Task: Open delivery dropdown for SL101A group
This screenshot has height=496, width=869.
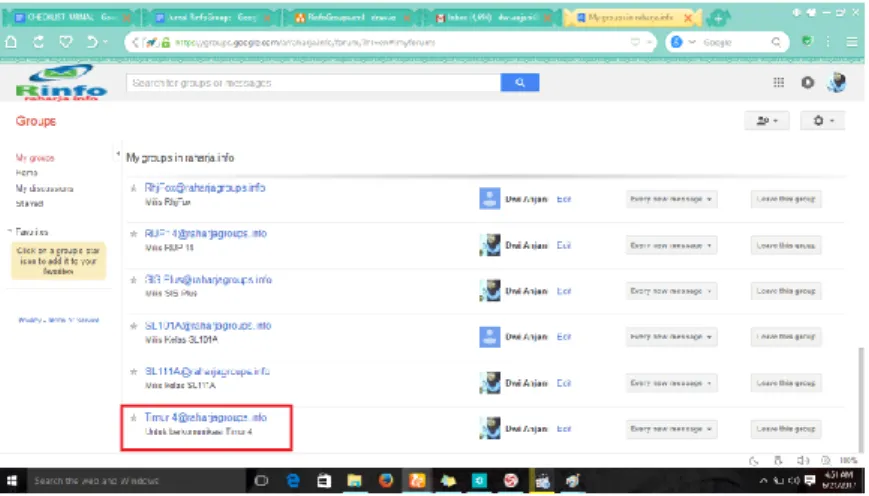Action: coord(671,337)
